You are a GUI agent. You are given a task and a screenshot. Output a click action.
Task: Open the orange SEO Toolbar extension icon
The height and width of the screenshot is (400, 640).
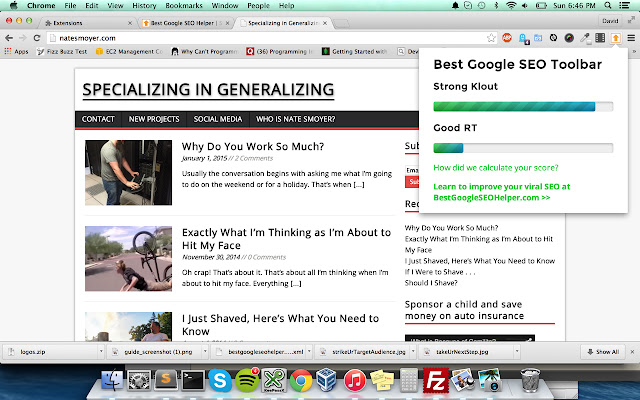point(615,38)
